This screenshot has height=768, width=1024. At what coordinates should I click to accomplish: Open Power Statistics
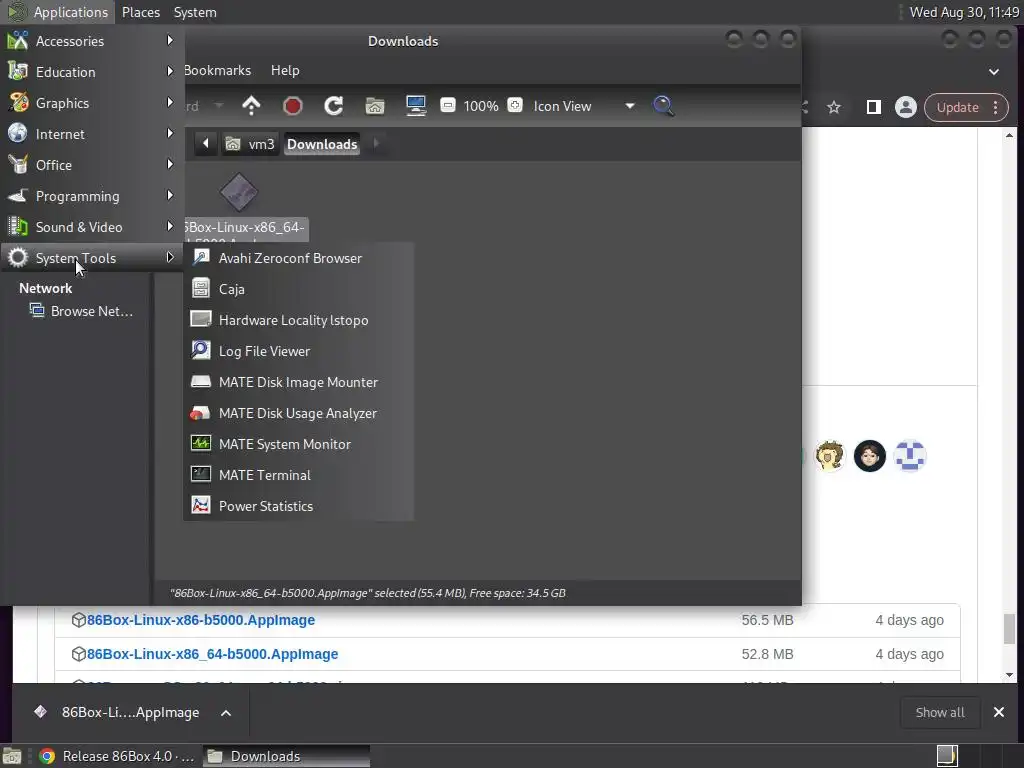[x=299, y=506]
